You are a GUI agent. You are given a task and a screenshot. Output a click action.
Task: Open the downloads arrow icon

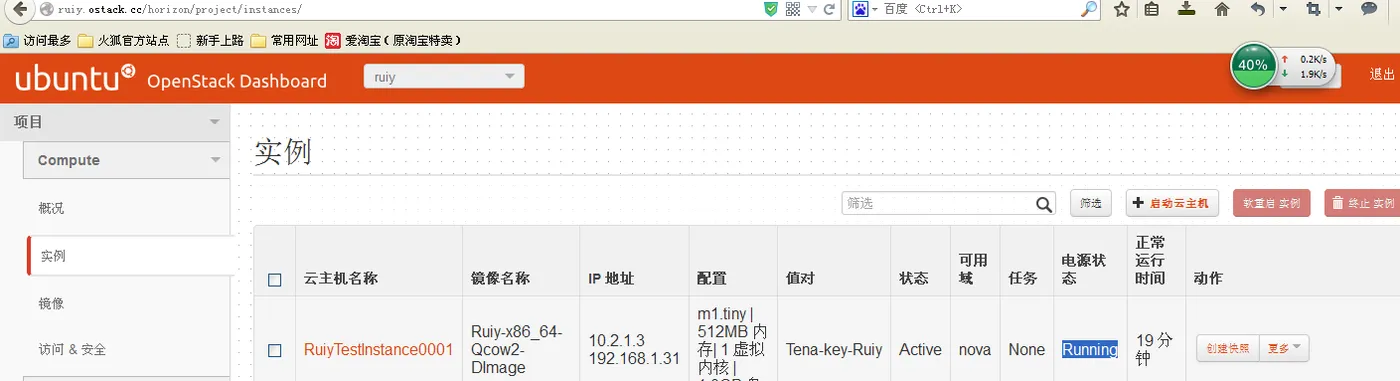(x=1186, y=9)
